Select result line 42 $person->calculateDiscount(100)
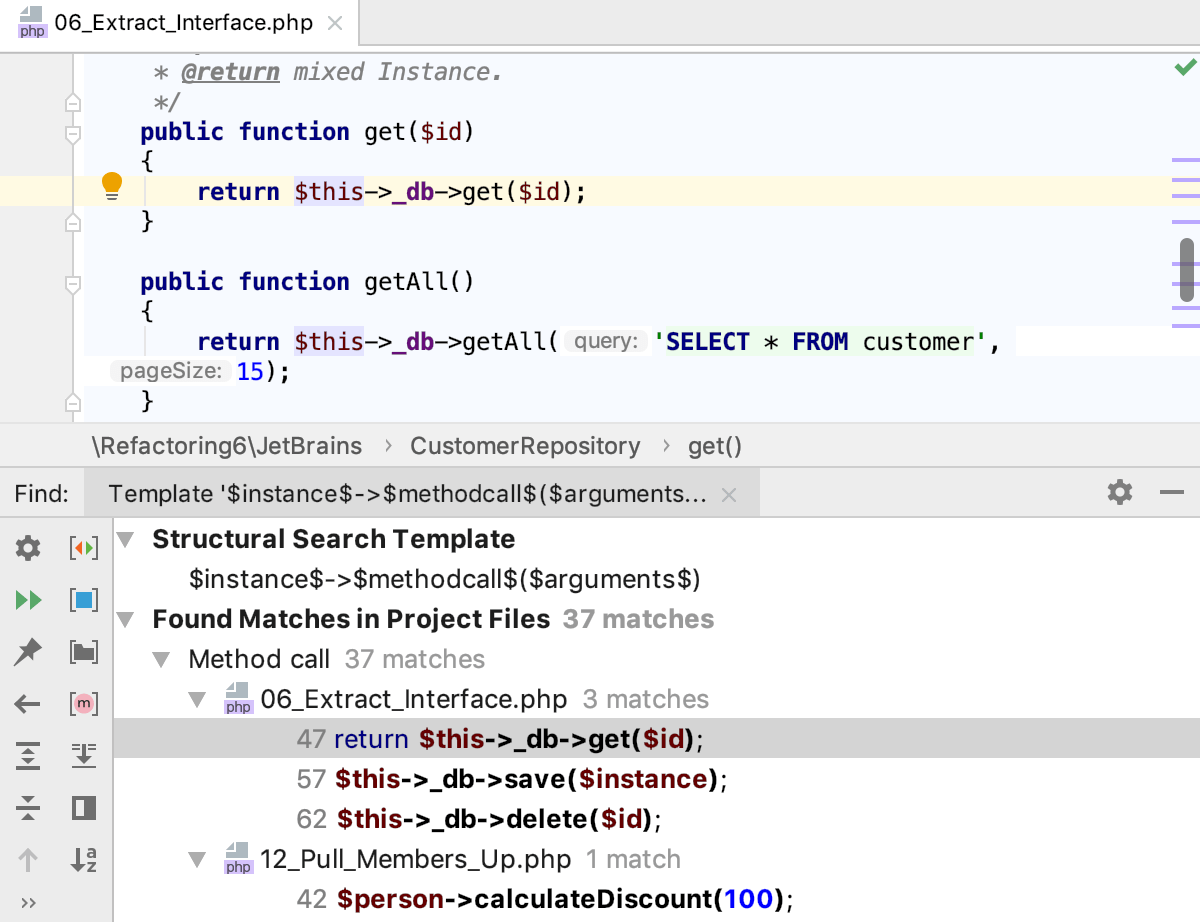 coord(657,899)
